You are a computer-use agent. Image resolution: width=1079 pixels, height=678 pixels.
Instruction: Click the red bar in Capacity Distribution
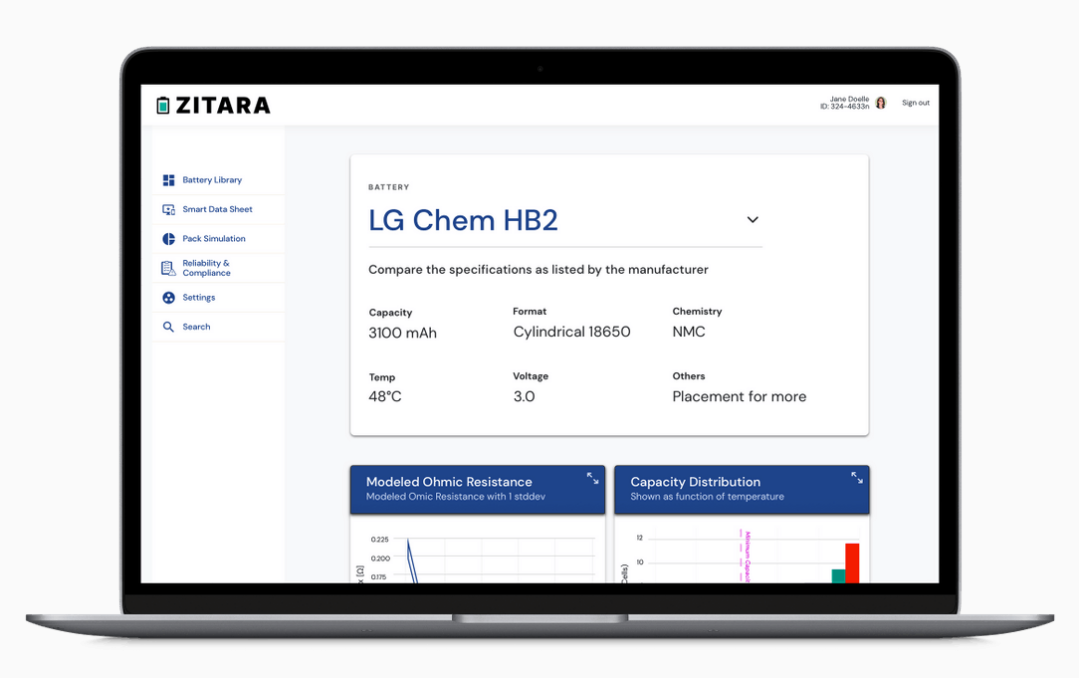[852, 563]
